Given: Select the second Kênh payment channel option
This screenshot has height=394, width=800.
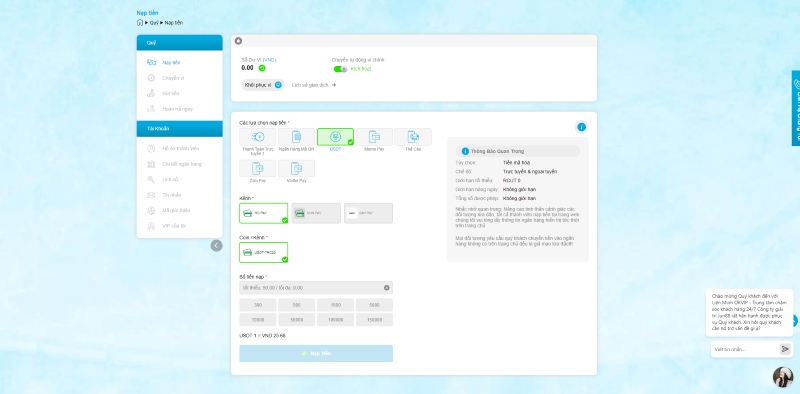Looking at the screenshot, I should [316, 213].
